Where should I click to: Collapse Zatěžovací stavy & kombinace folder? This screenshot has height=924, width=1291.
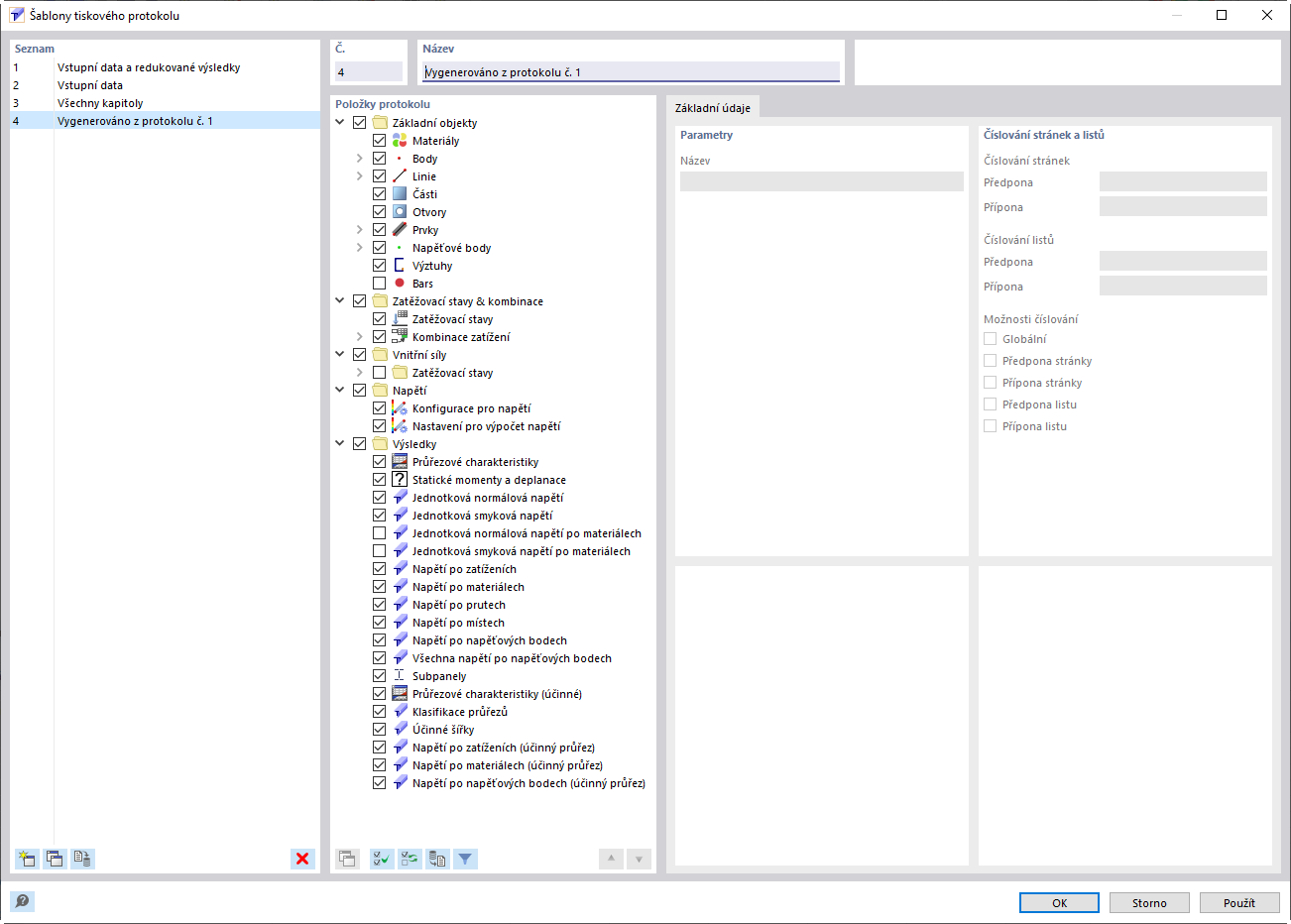pos(340,301)
